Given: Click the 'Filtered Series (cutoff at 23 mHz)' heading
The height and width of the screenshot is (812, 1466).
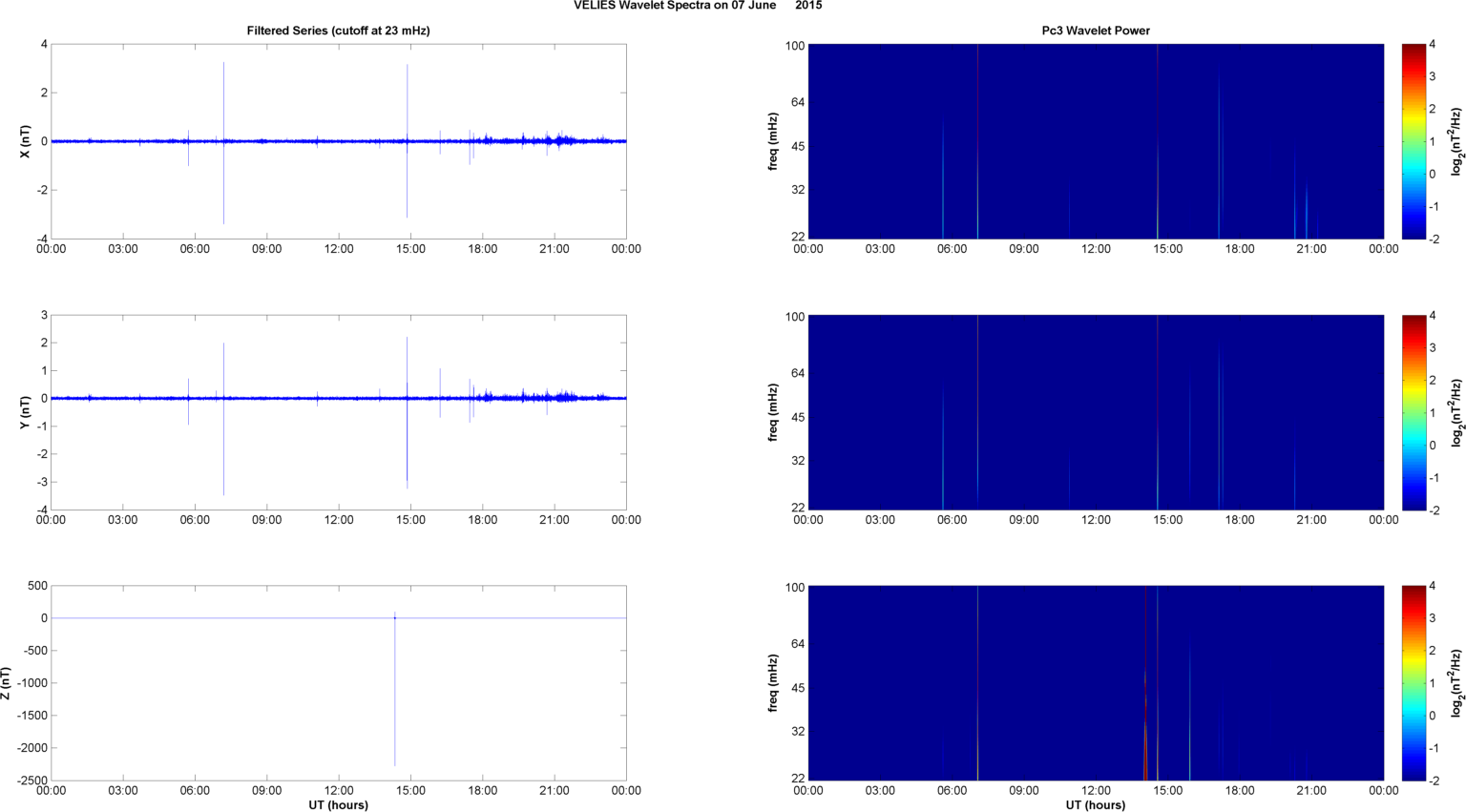Looking at the screenshot, I should point(339,31).
